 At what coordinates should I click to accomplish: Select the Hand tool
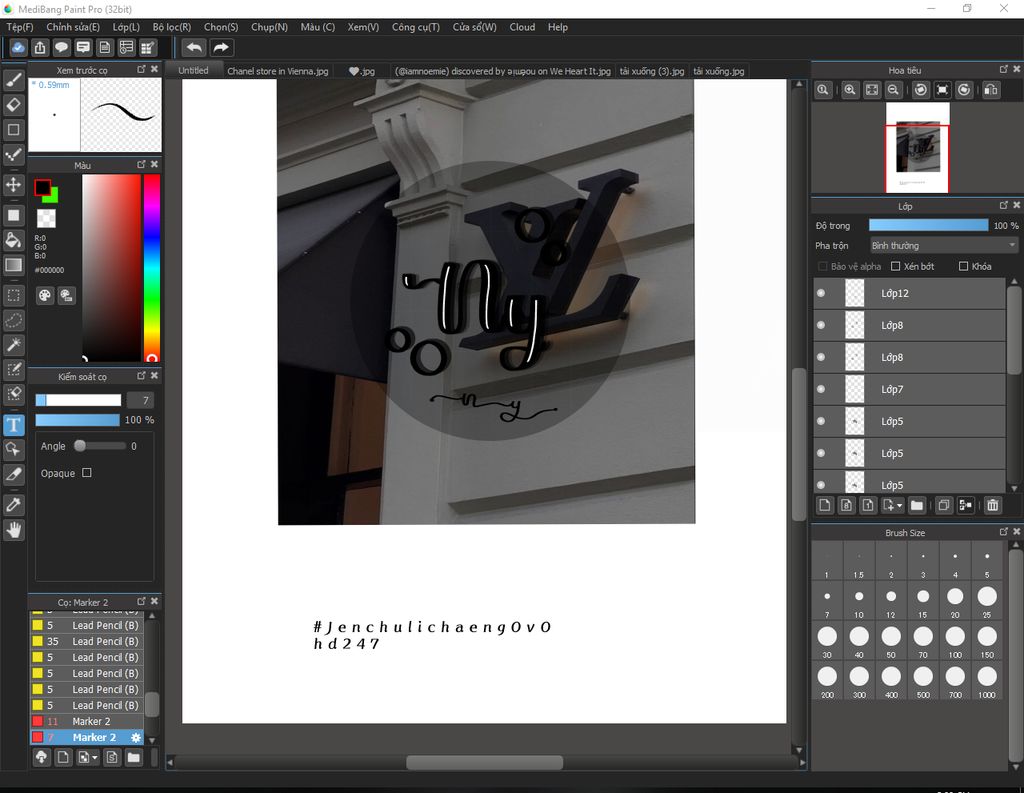[x=14, y=530]
